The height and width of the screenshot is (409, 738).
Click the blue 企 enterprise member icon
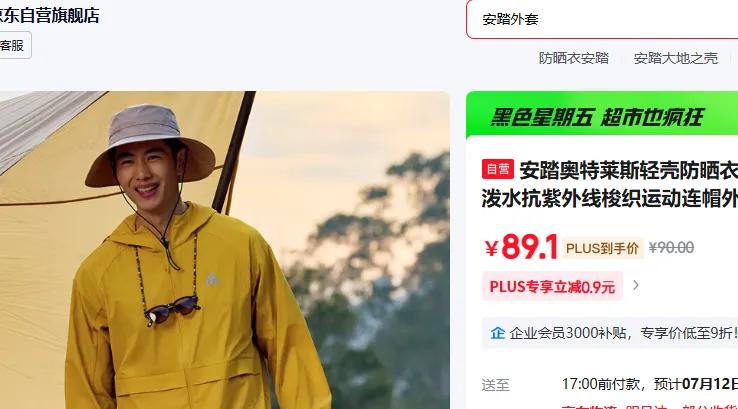pyautogui.click(x=497, y=333)
